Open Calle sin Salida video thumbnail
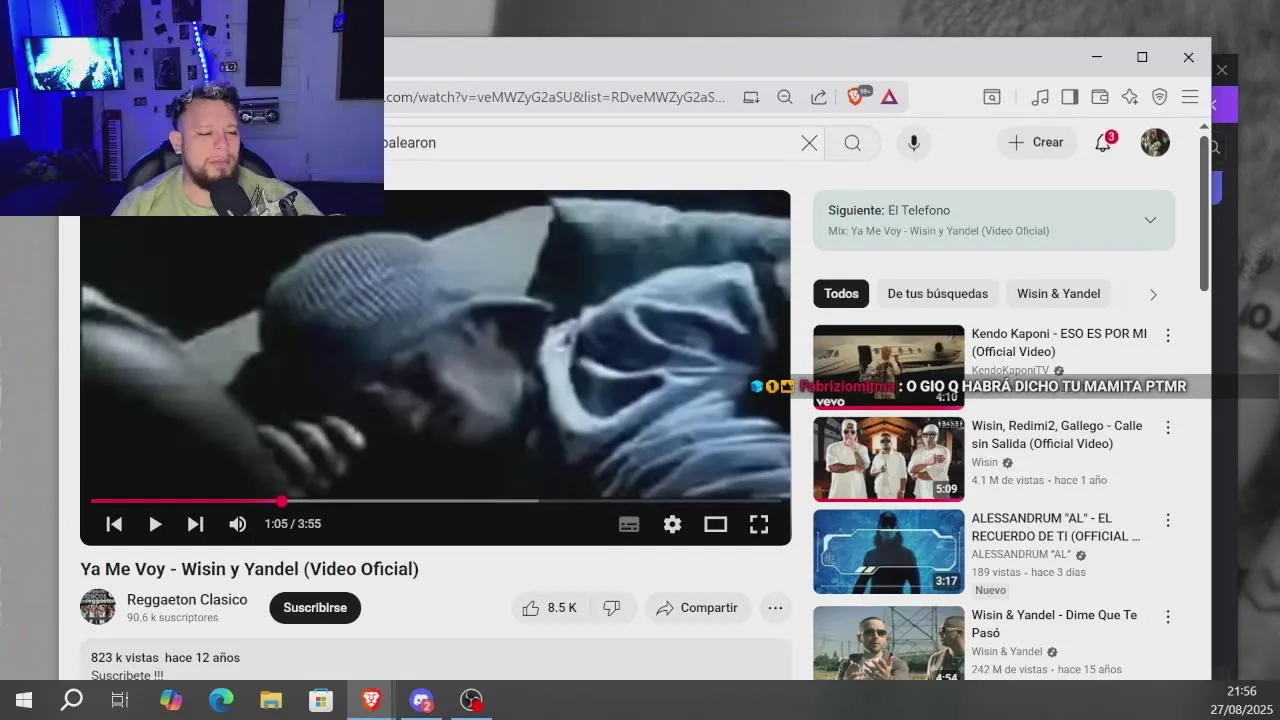1280x720 pixels. point(889,459)
